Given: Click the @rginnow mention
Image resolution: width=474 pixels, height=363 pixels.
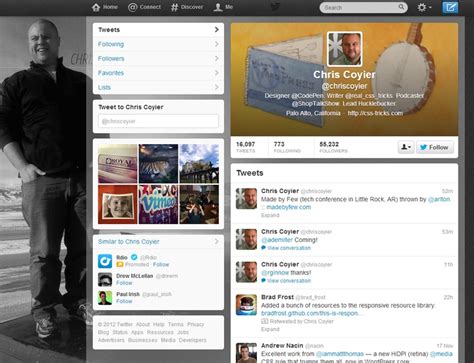Looking at the screenshot, I should (275, 272).
